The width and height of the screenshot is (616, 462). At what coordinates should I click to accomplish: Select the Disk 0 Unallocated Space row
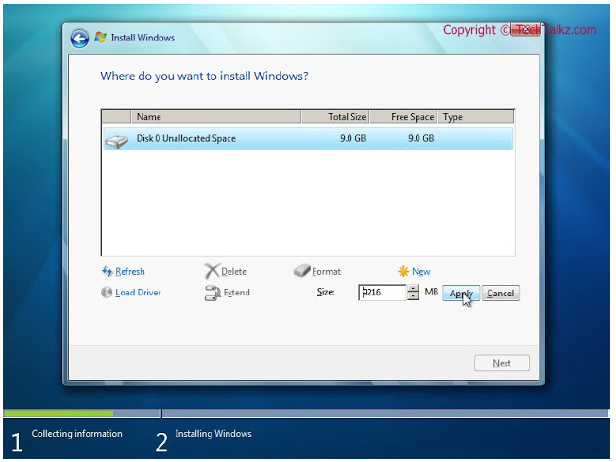308,139
